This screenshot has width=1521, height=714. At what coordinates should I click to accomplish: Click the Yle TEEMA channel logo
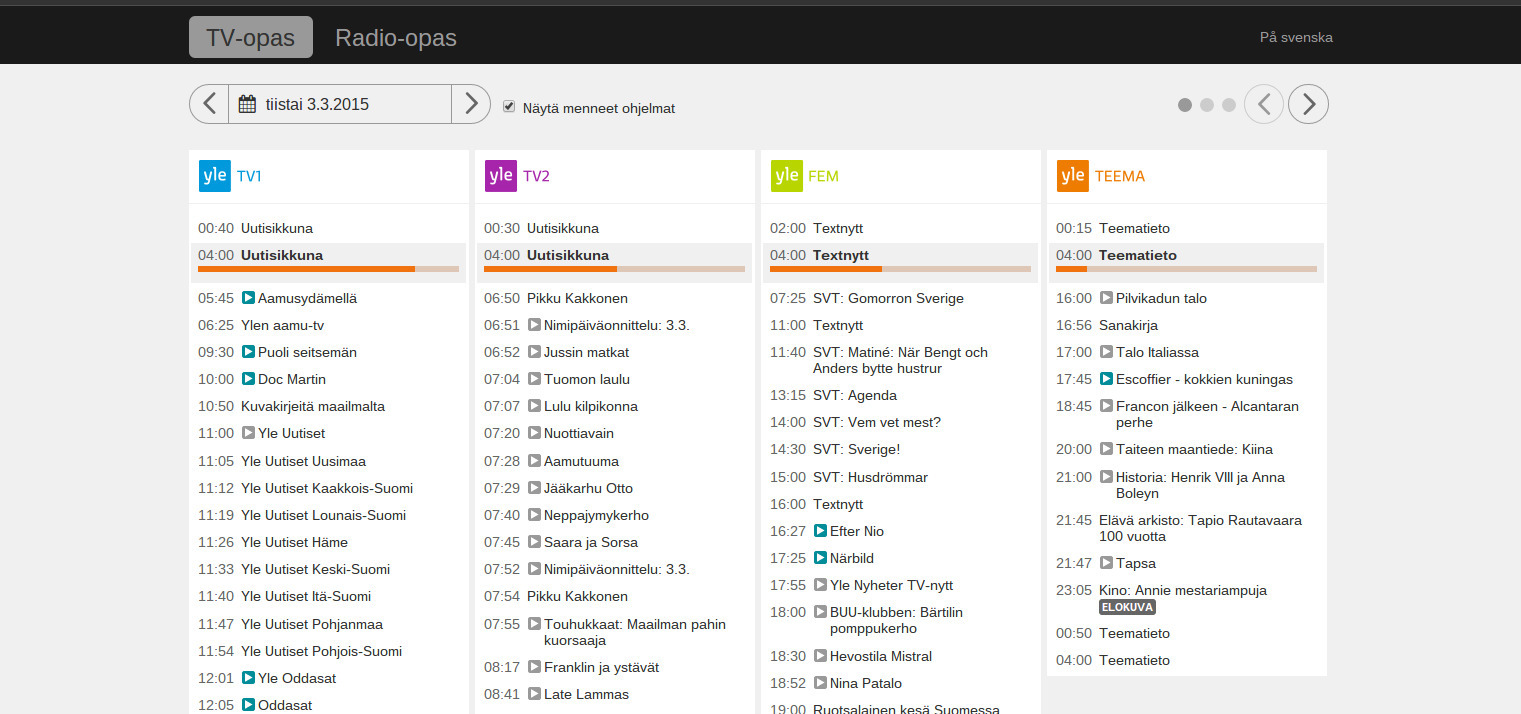[1073, 176]
